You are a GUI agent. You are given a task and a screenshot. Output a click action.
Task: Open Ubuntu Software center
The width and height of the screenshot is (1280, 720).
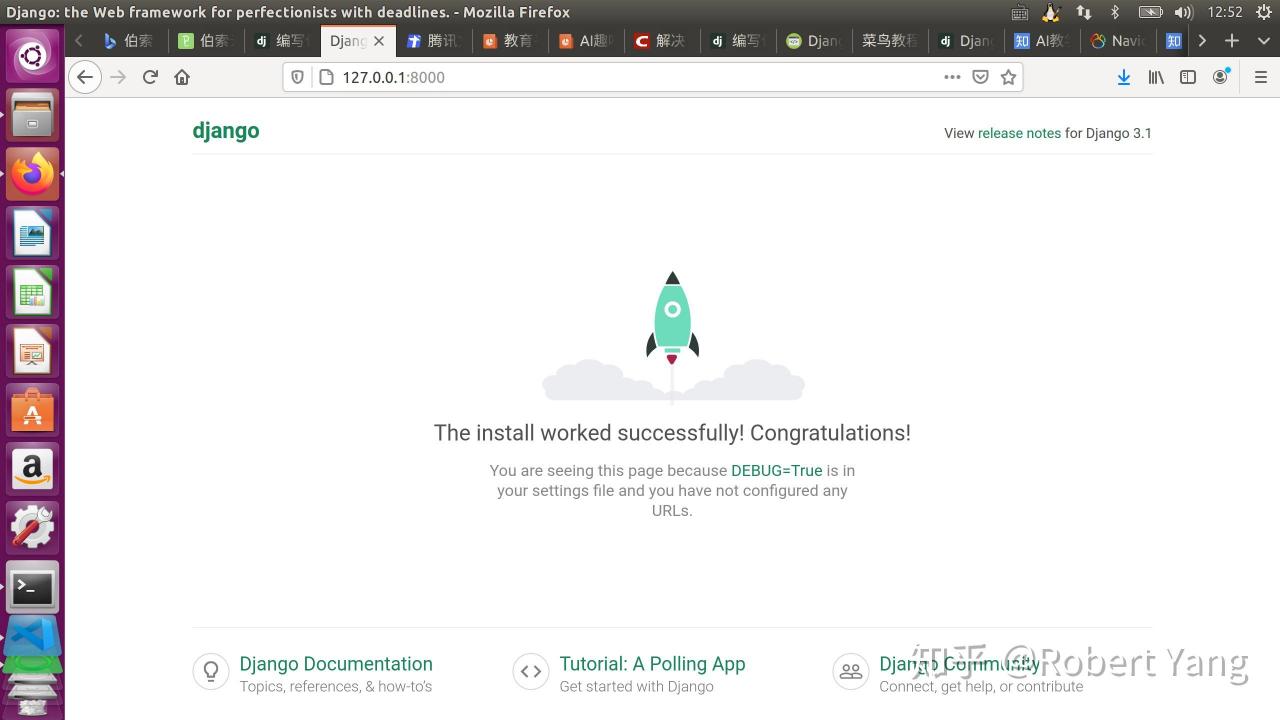click(x=32, y=410)
